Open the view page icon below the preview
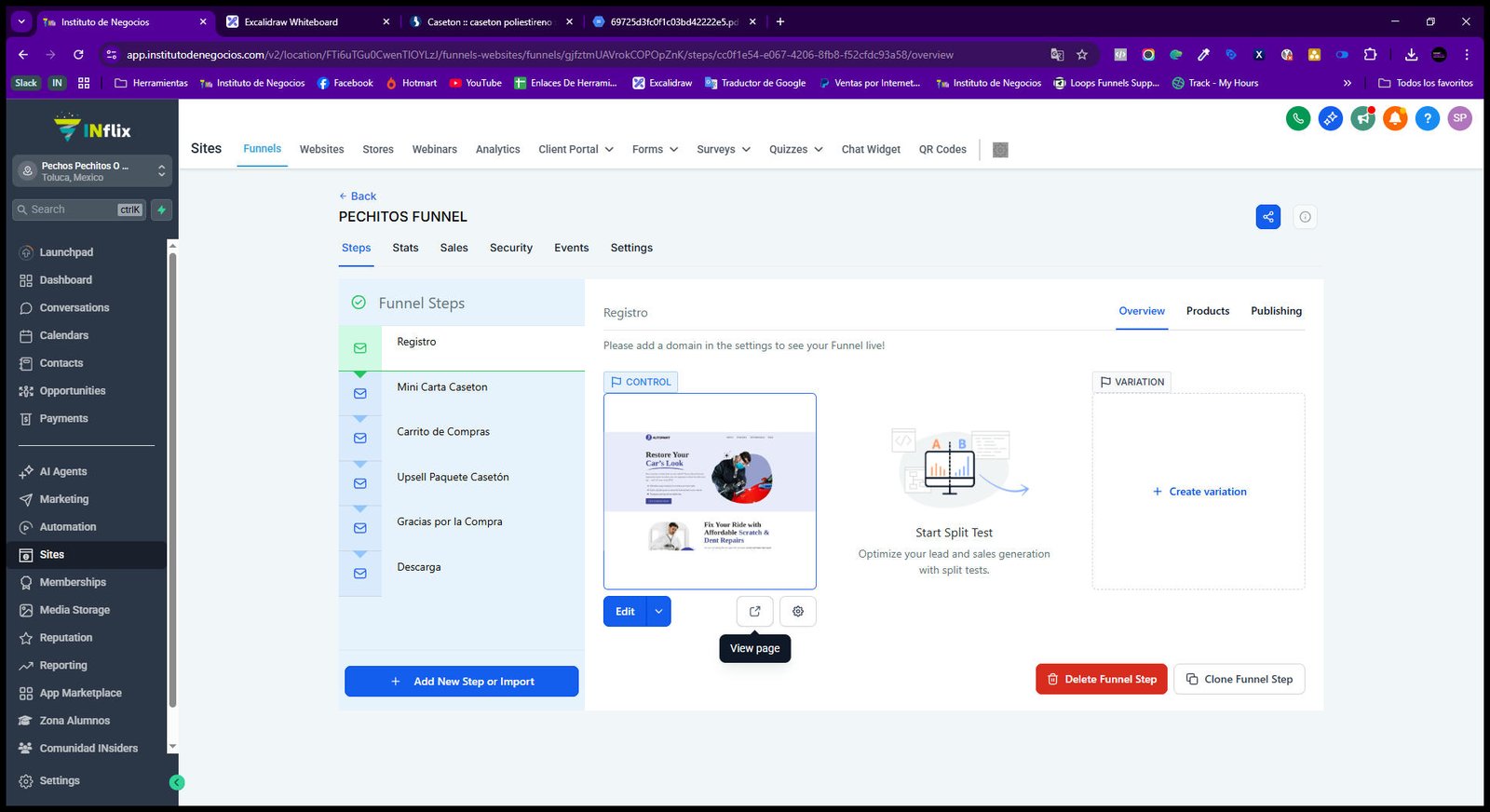The height and width of the screenshot is (812, 1490). click(754, 611)
